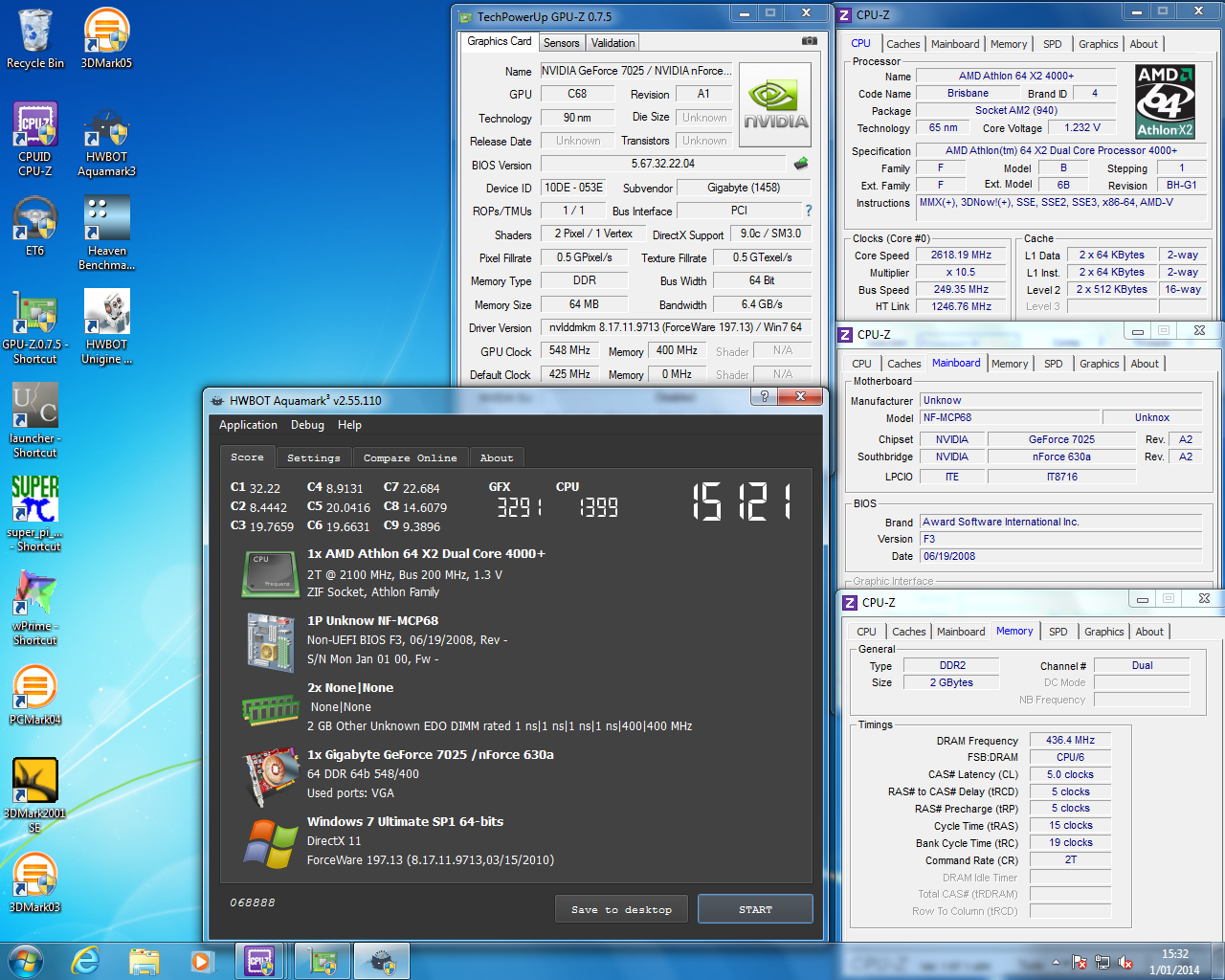Switch to the Settings tab in Aquamark
Image resolution: width=1225 pixels, height=980 pixels.
coord(313,458)
